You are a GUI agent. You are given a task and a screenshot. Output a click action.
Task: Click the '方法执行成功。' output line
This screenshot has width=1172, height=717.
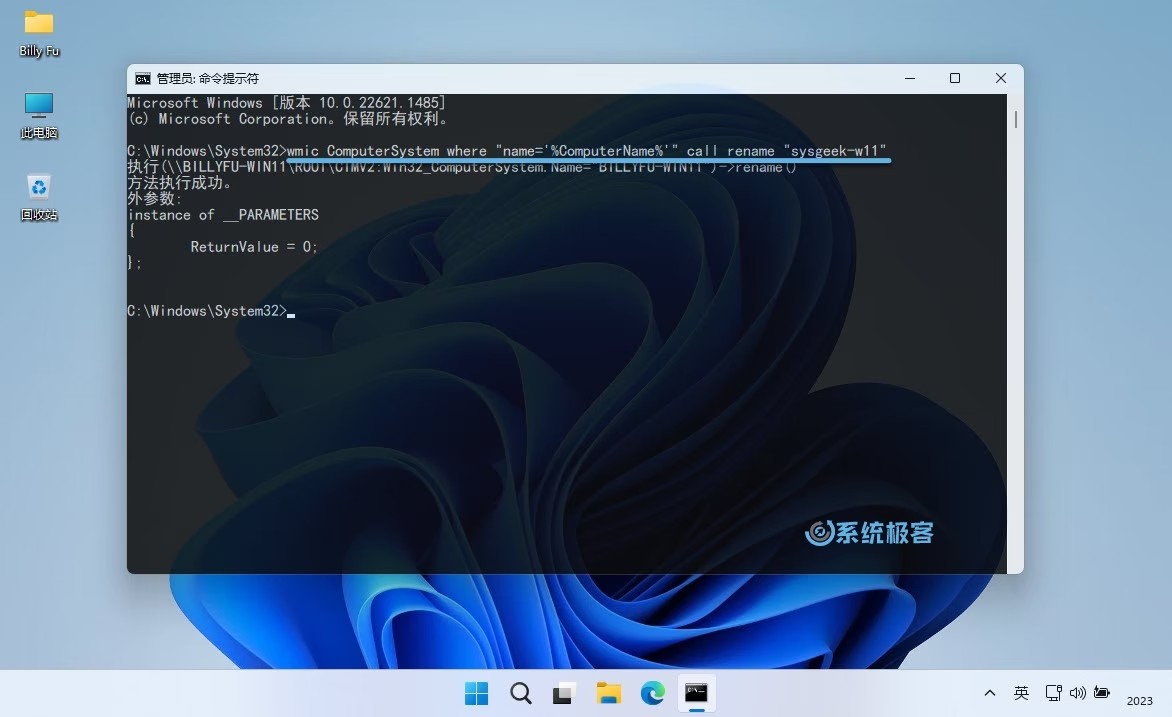pyautogui.click(x=179, y=182)
